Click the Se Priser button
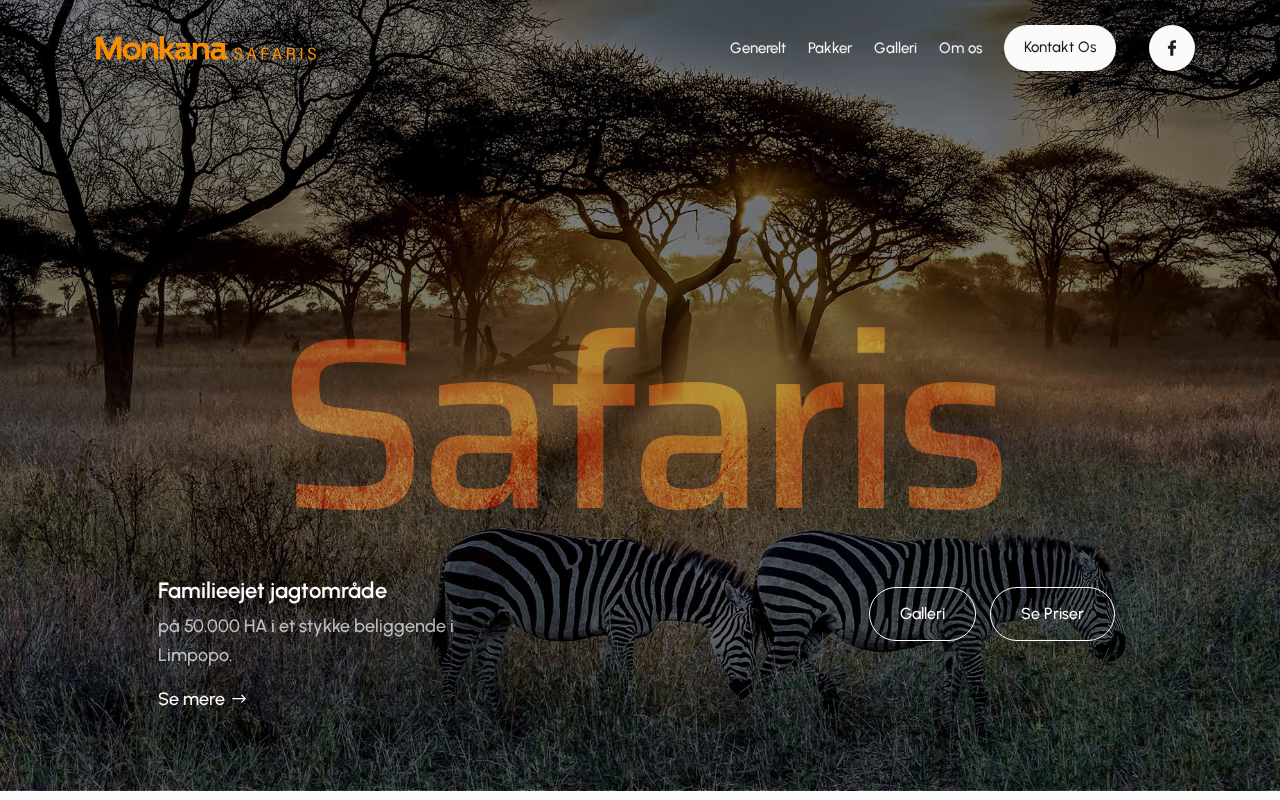 [x=1052, y=614]
